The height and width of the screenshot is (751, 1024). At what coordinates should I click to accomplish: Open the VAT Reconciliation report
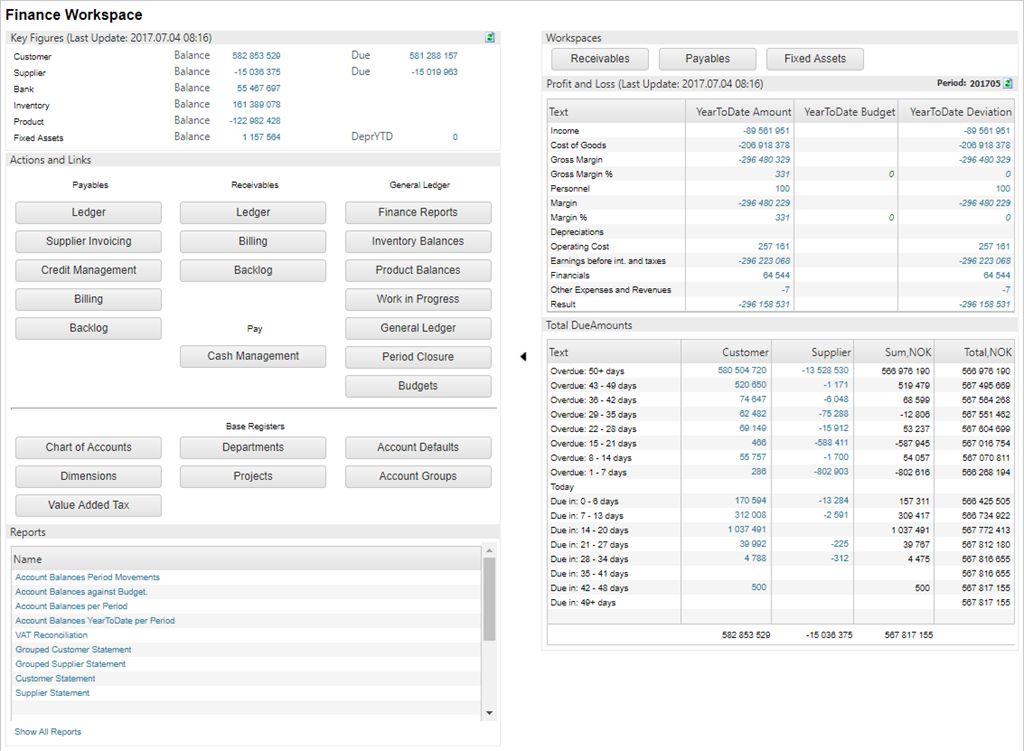tap(51, 635)
